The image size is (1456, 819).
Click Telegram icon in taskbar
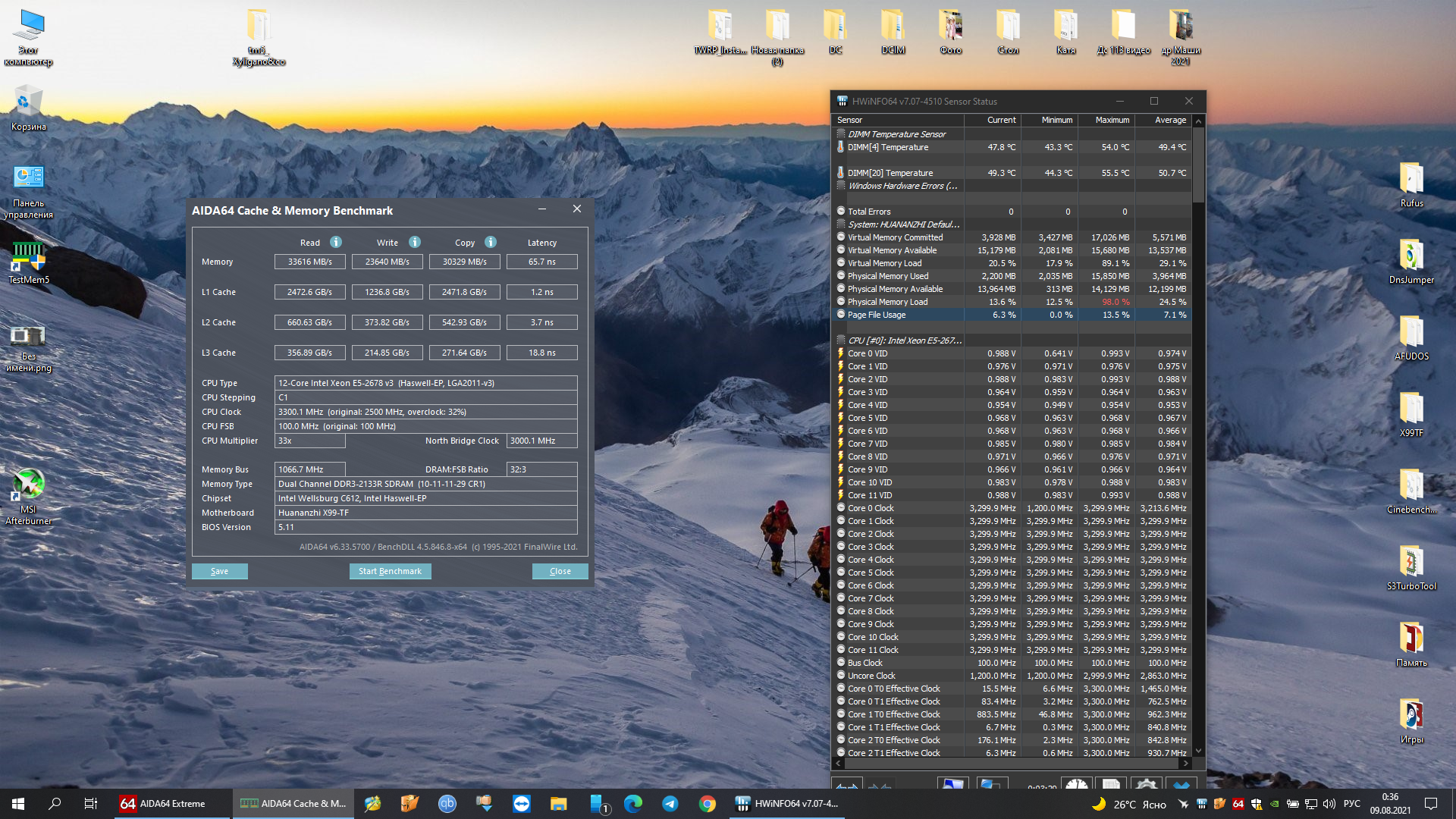[670, 804]
